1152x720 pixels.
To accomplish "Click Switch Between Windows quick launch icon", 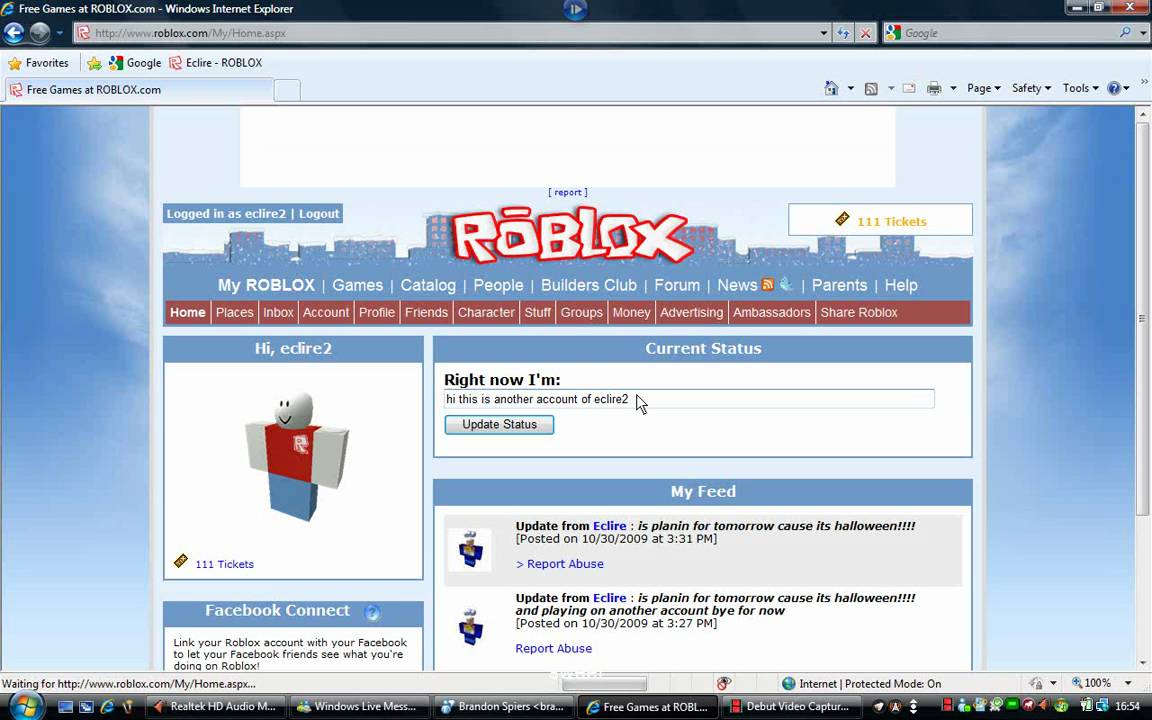I will pyautogui.click(x=86, y=707).
